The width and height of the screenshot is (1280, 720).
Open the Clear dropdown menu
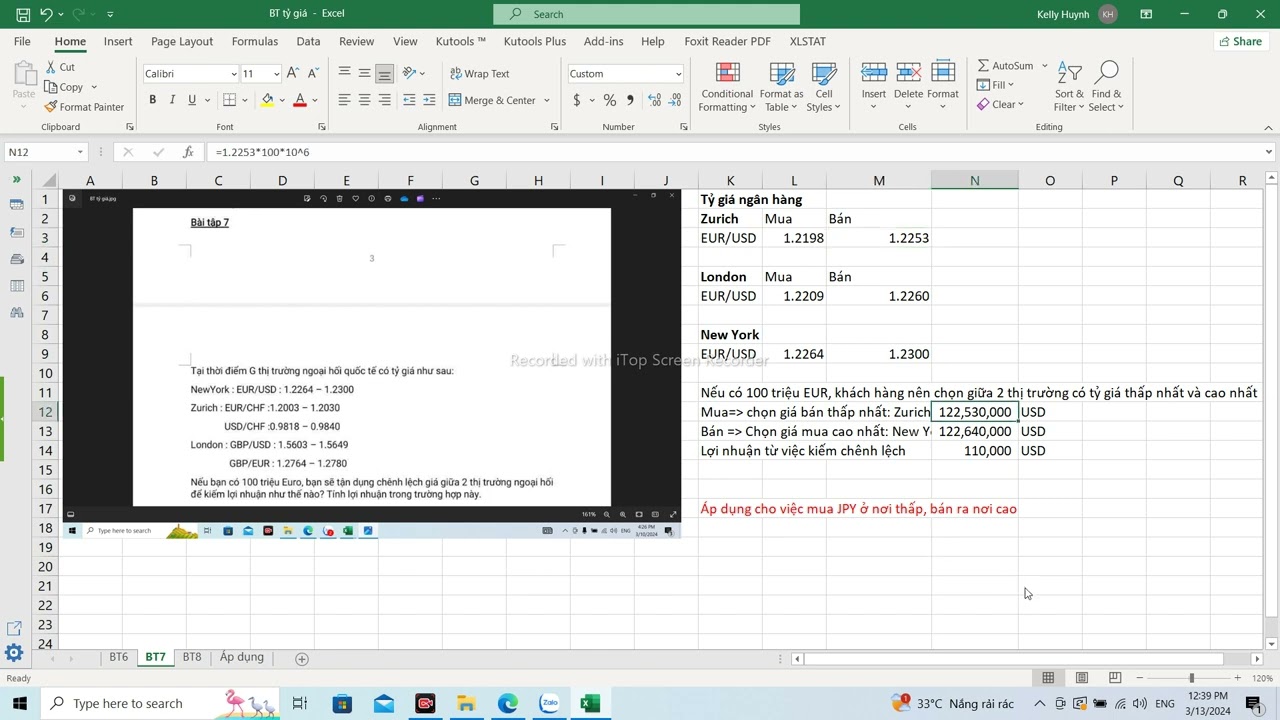click(1000, 104)
